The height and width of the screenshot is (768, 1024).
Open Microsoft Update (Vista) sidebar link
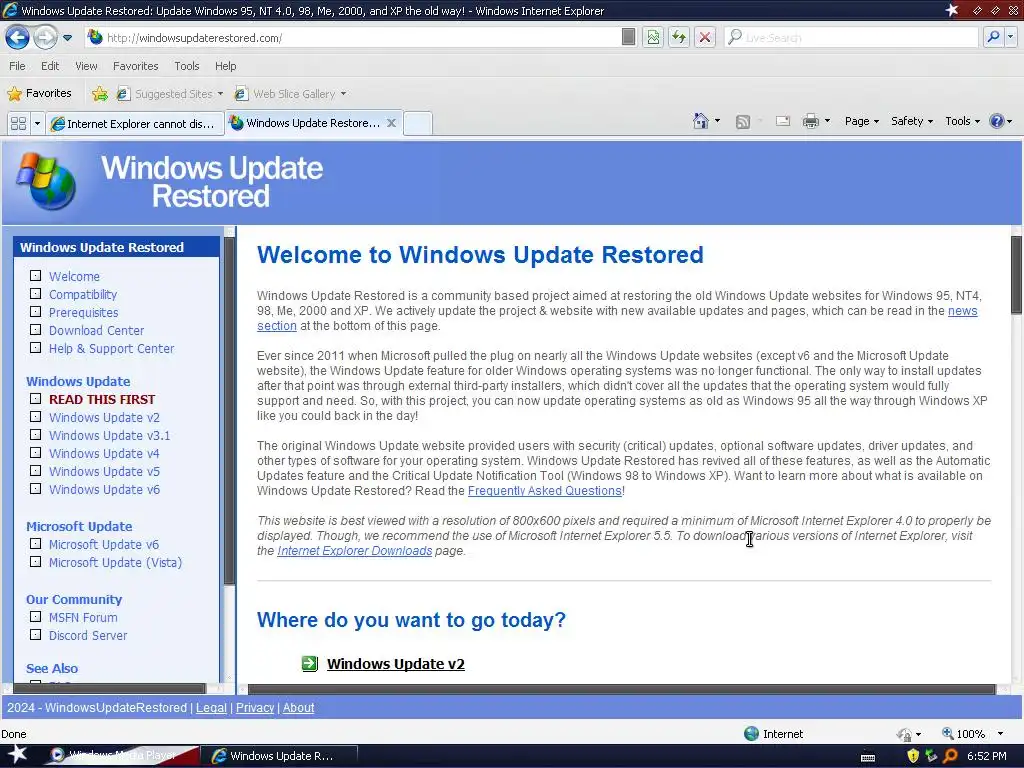tap(115, 562)
